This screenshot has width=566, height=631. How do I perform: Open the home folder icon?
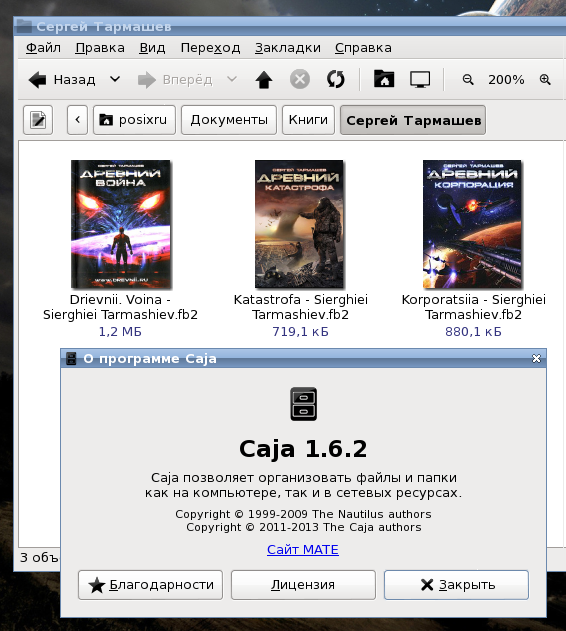pyautogui.click(x=384, y=78)
